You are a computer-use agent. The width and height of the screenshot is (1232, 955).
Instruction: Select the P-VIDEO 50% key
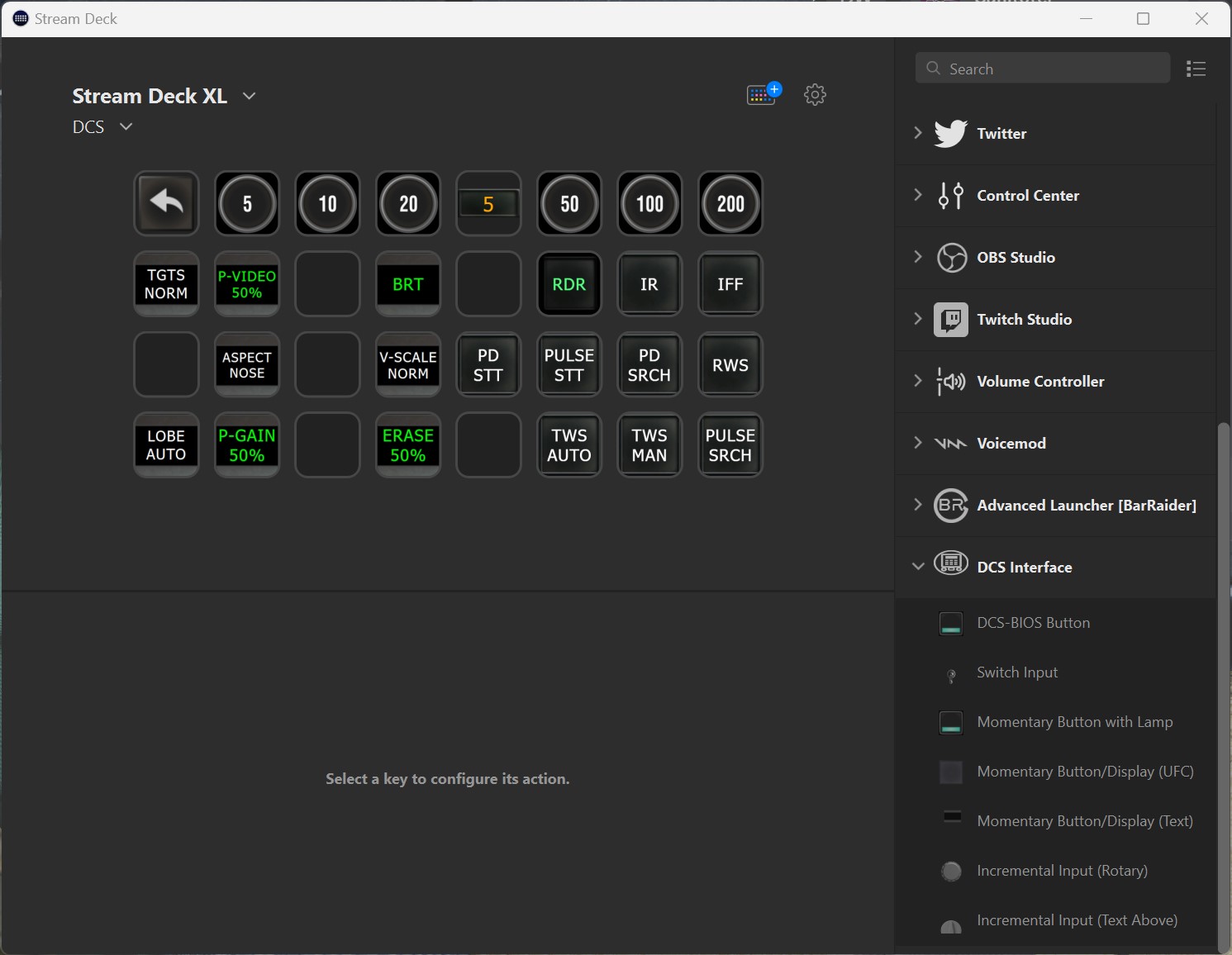(247, 284)
